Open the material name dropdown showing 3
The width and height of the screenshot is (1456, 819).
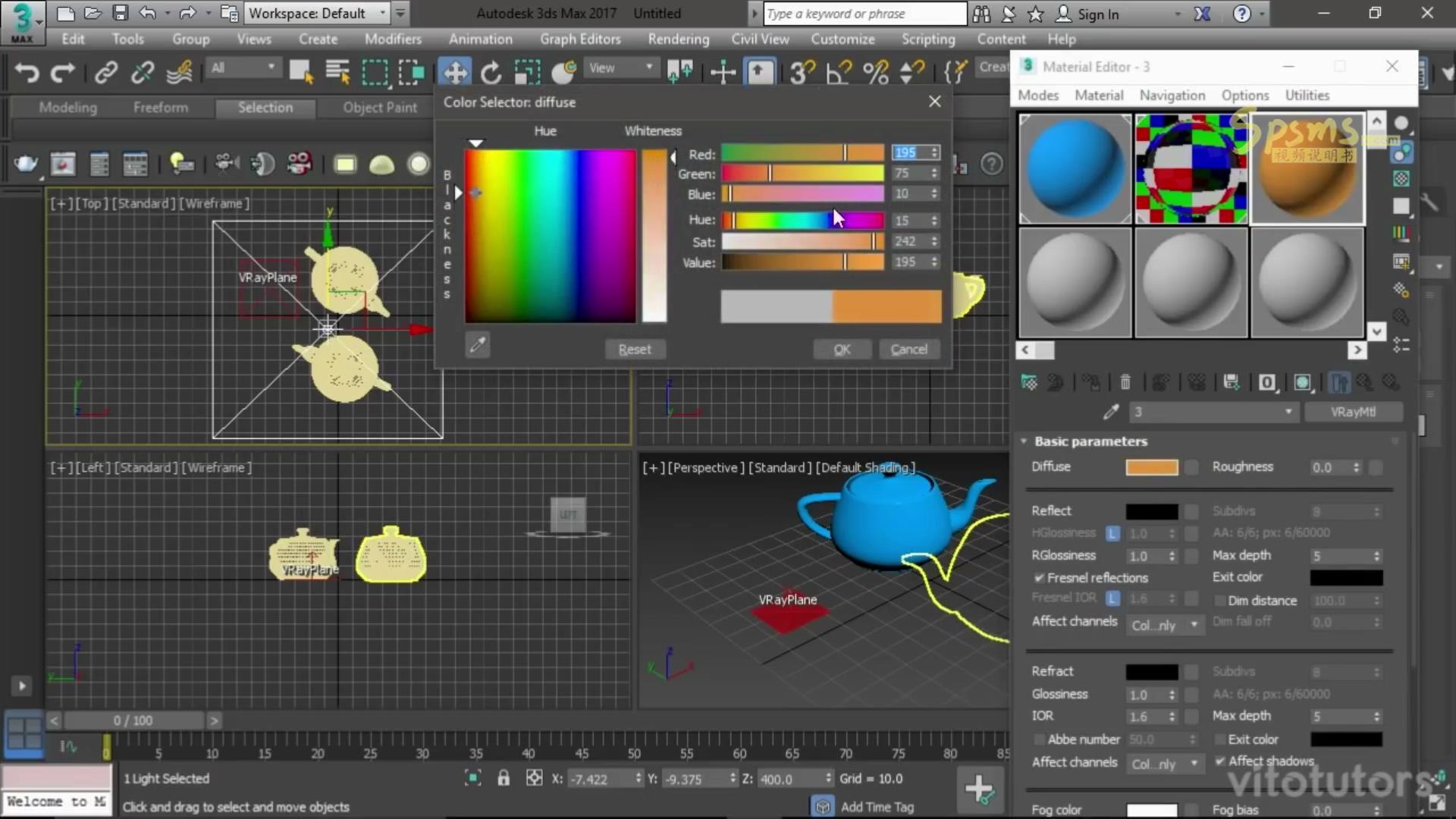tap(1213, 412)
